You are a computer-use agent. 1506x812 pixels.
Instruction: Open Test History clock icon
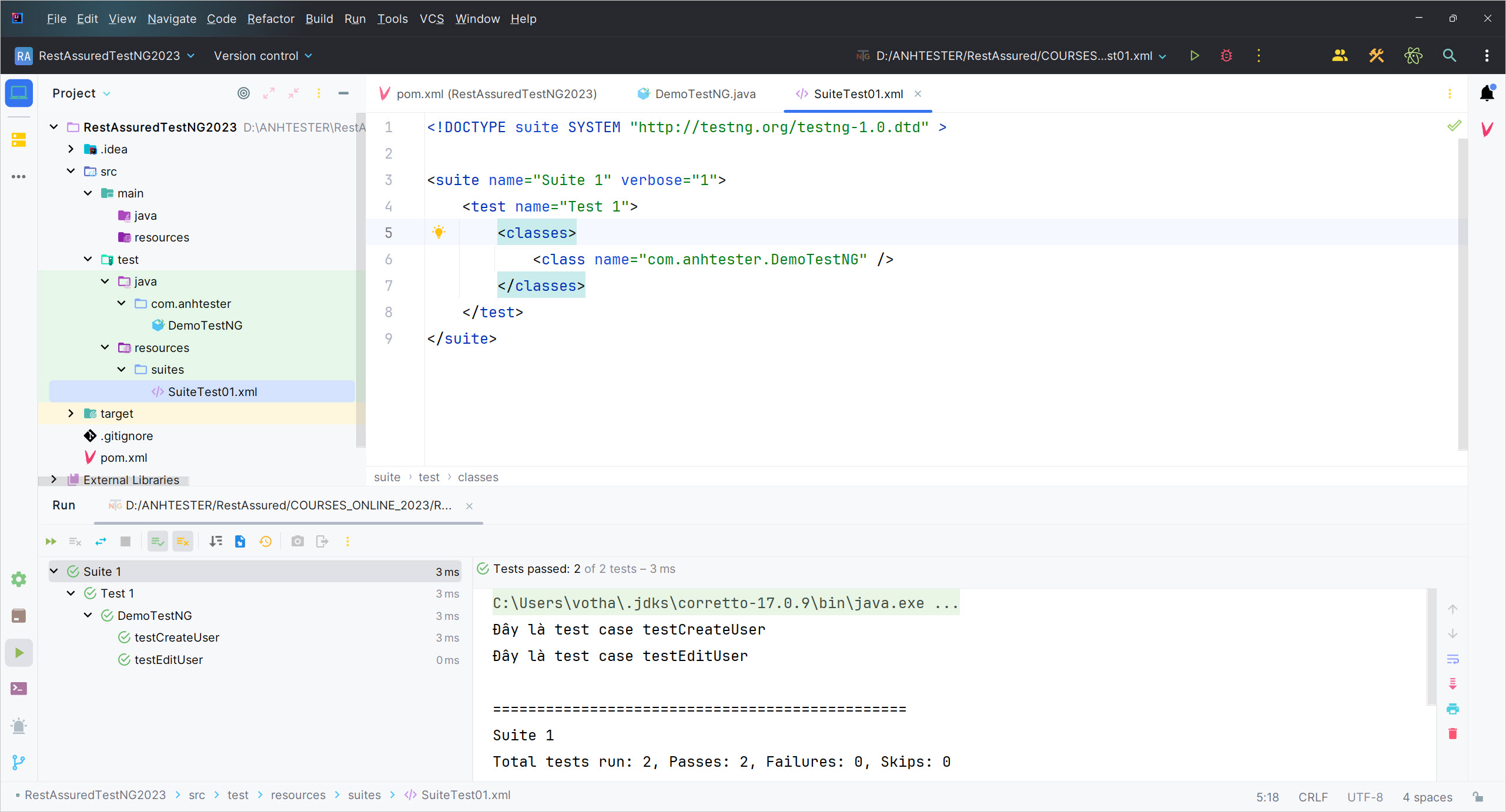(266, 541)
